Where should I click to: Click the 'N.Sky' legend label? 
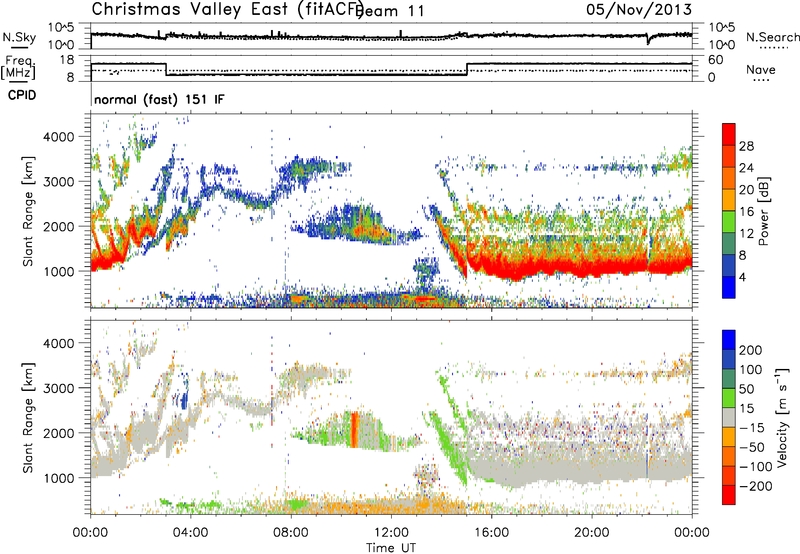click(x=19, y=37)
